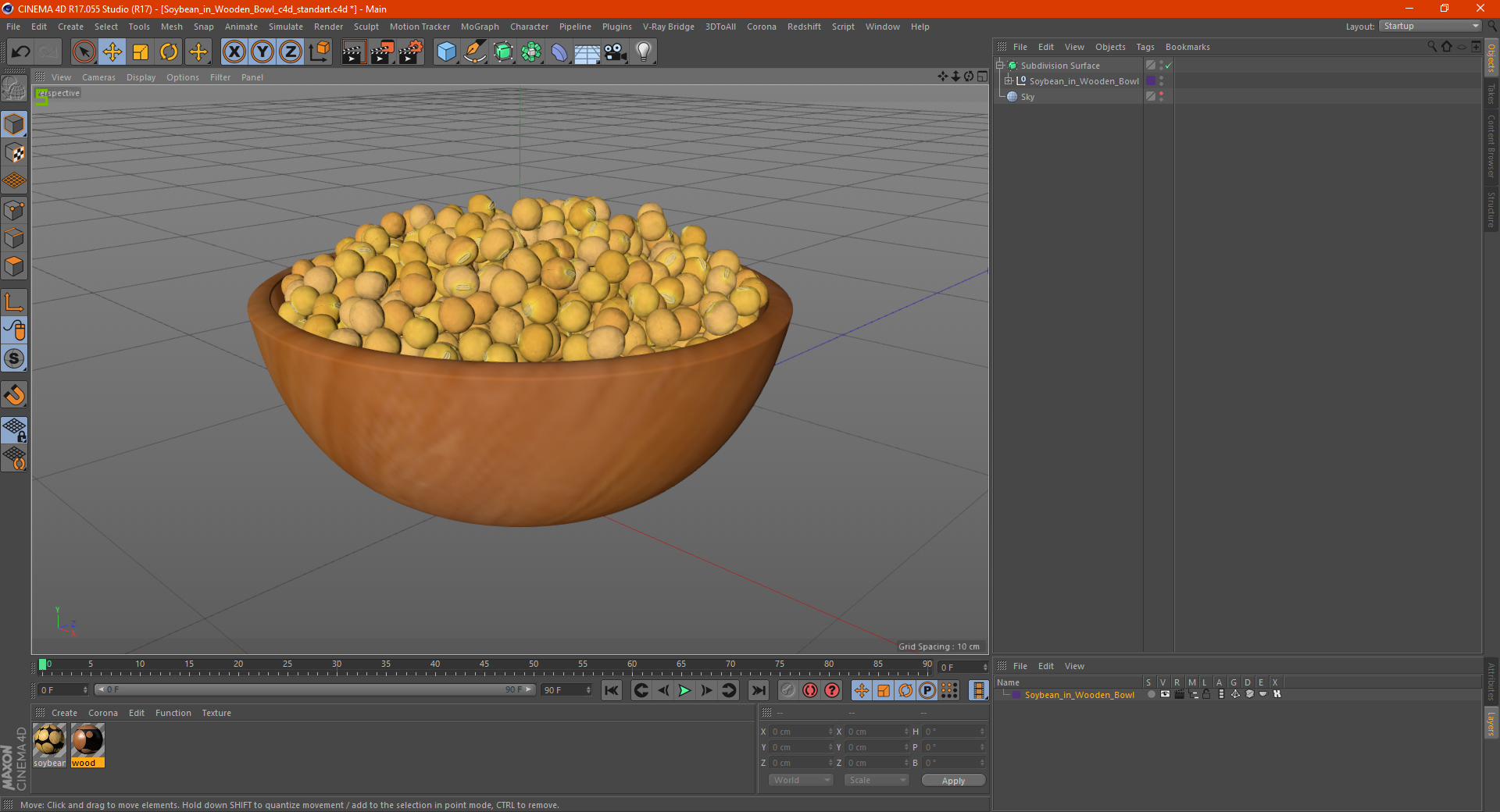
Task: Click Record Active Objects button
Action: coord(788,690)
